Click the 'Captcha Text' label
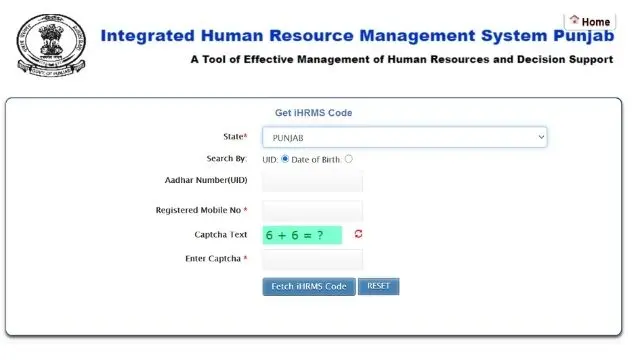The width and height of the screenshot is (640, 360). coord(220,235)
